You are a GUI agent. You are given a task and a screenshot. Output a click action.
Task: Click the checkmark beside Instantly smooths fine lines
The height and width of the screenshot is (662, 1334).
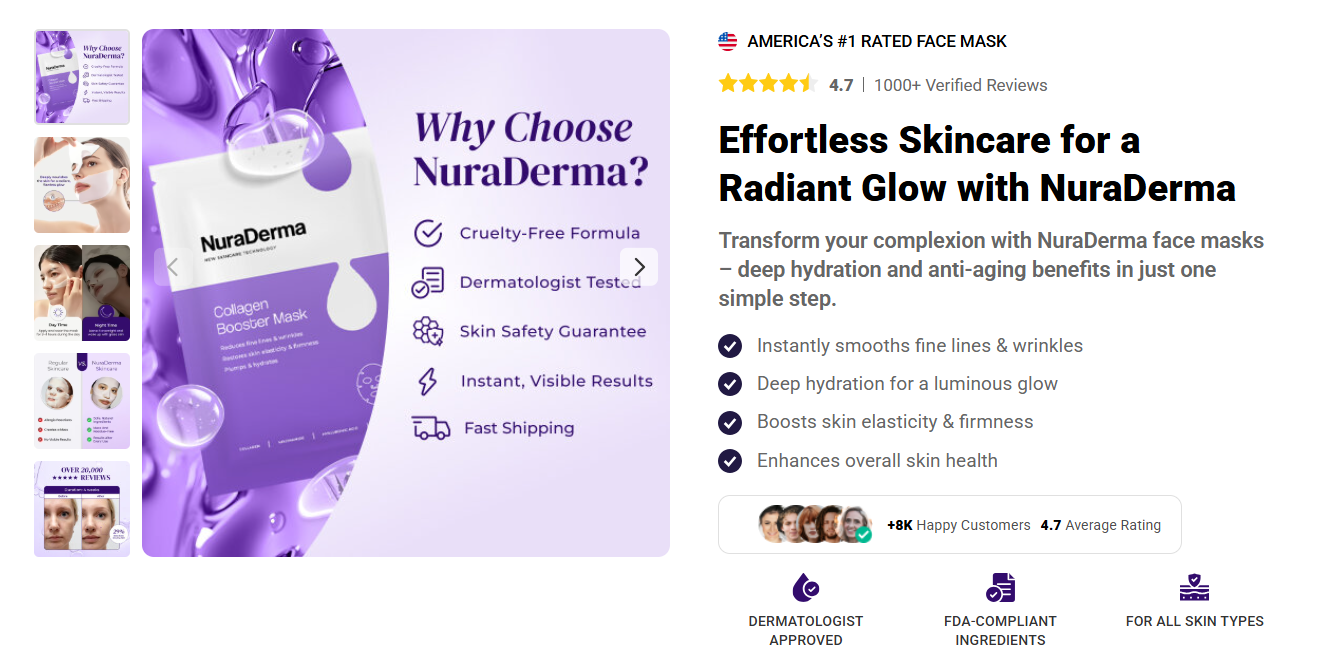tap(730, 346)
